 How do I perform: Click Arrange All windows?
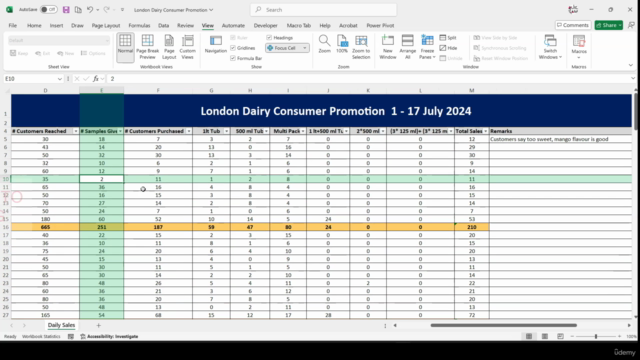(x=407, y=47)
